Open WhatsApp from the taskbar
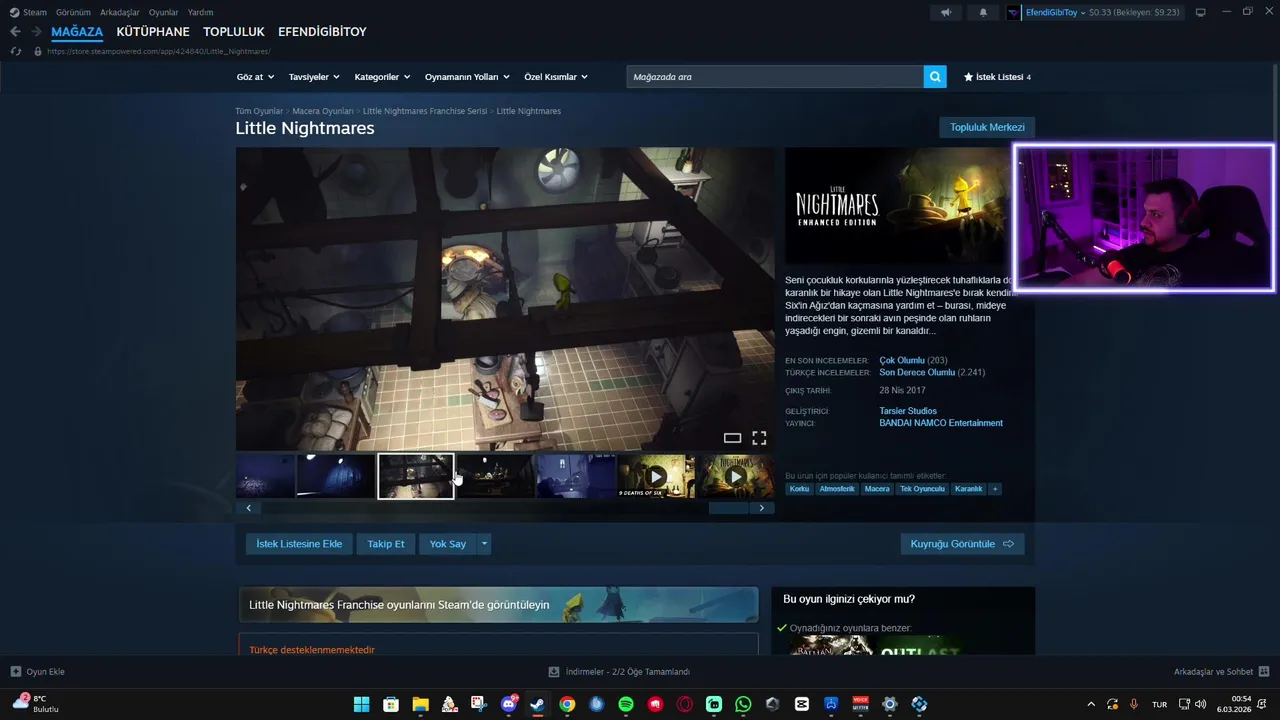This screenshot has width=1280, height=720. 743,704
